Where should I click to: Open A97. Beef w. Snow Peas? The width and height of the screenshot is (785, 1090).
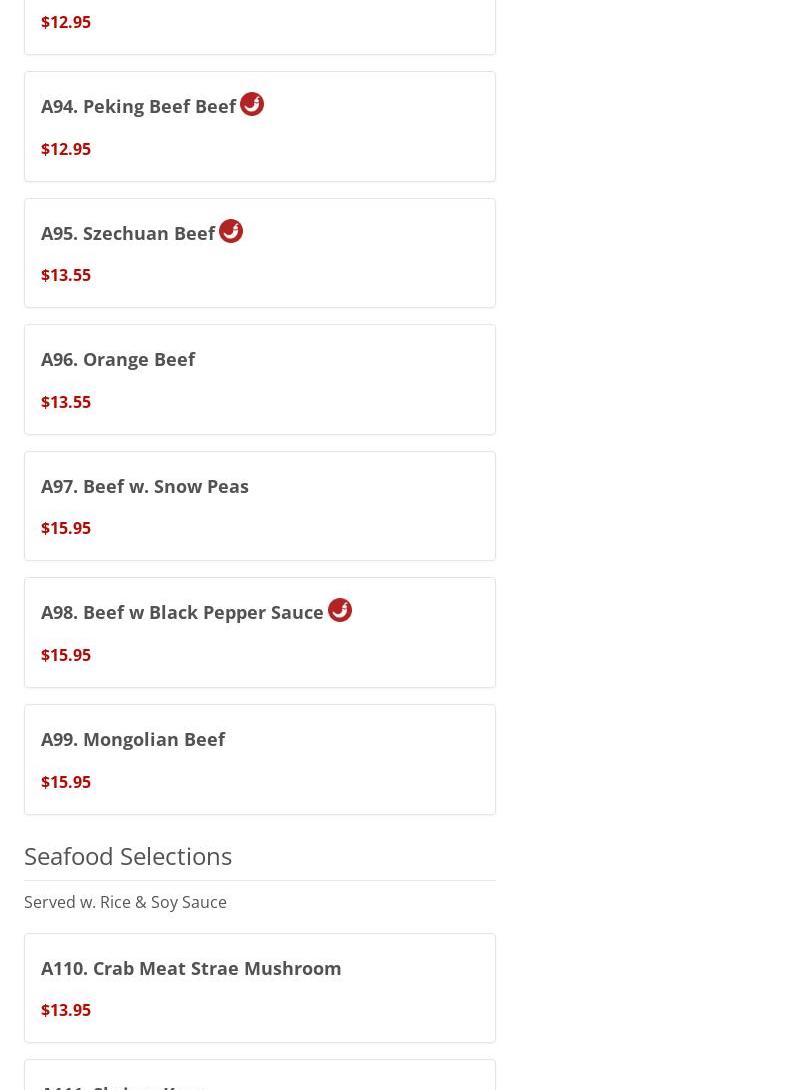click(260, 506)
